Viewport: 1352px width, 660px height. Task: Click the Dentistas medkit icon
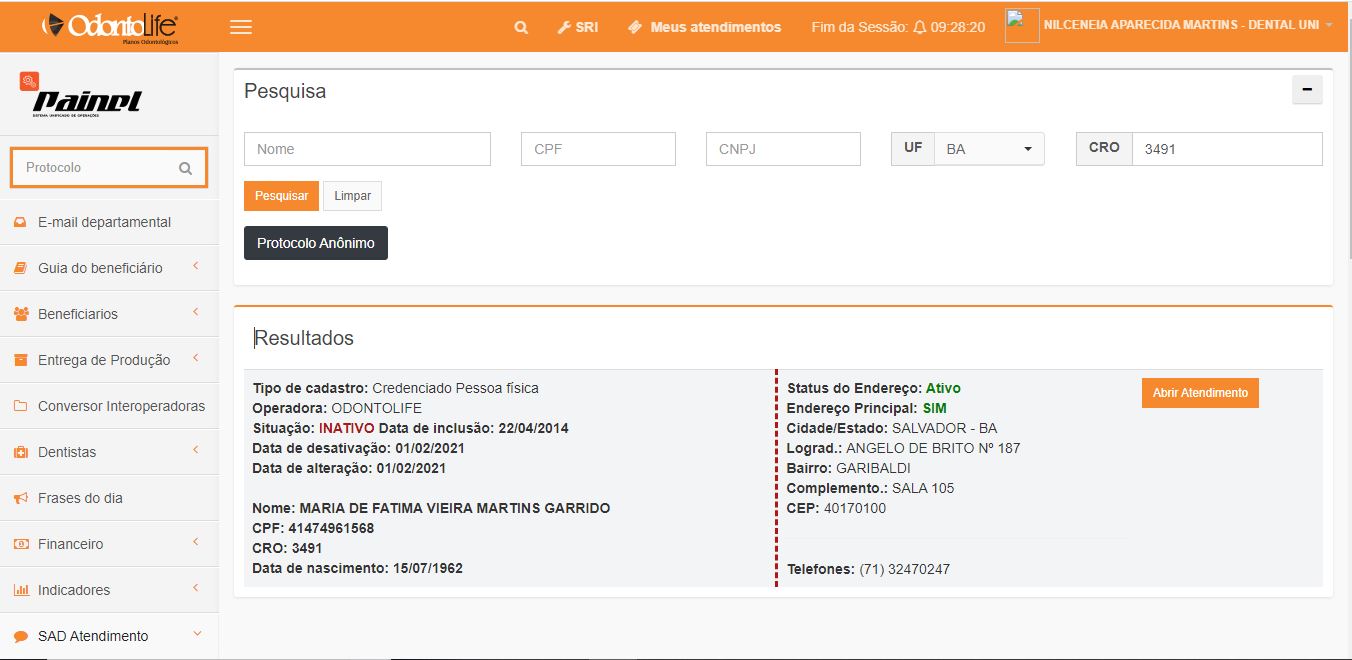pos(20,452)
